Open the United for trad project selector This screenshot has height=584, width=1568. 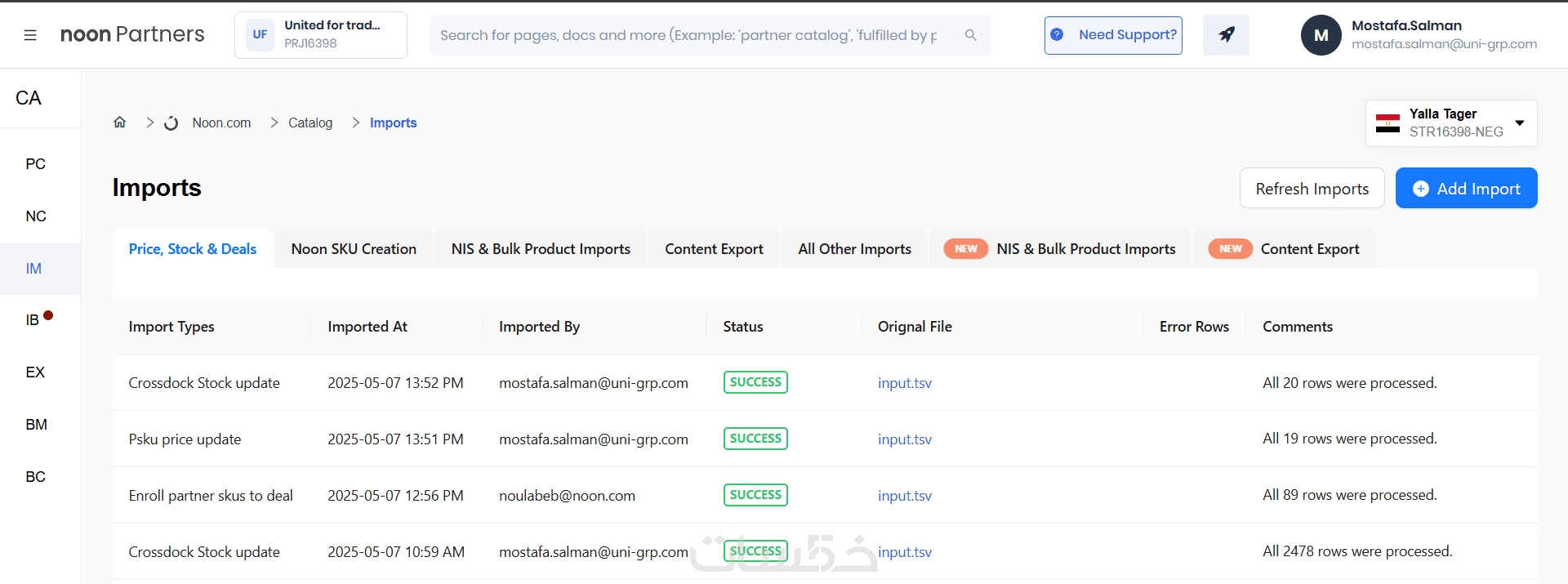321,35
